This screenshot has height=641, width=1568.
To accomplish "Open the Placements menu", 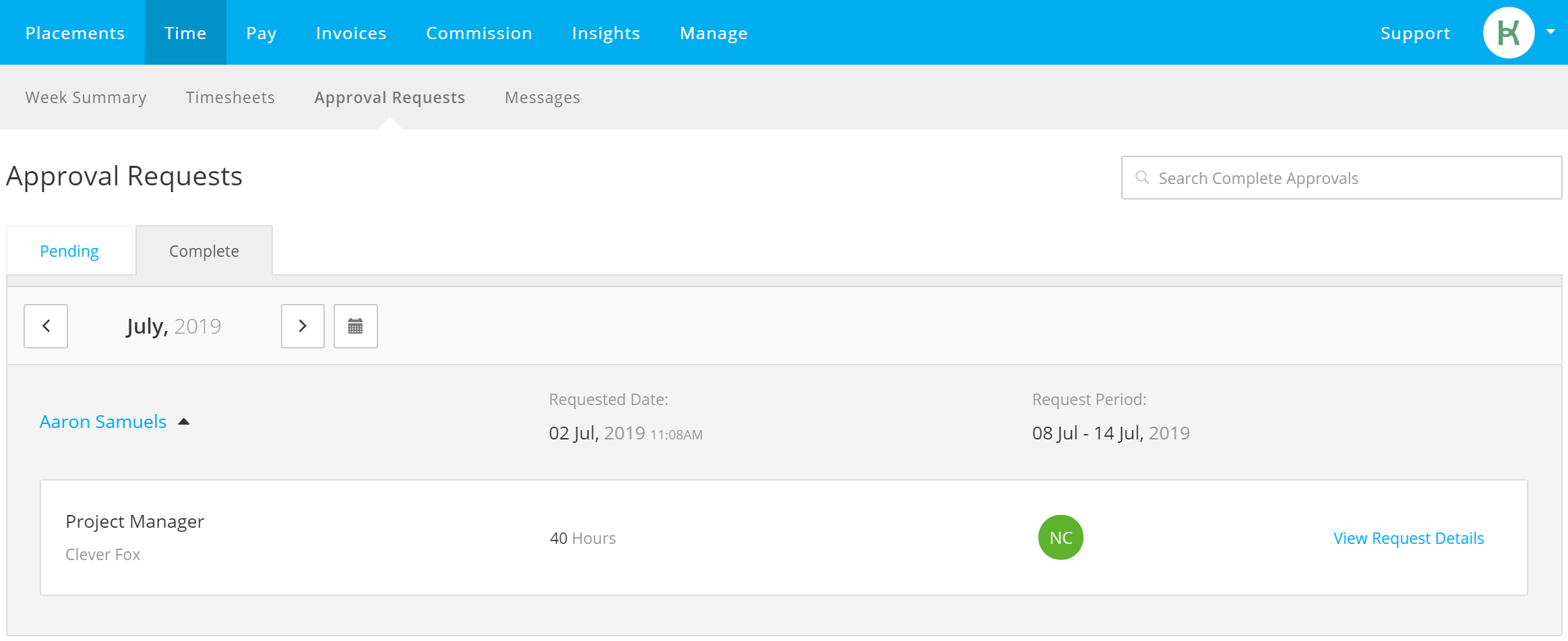I will 75,33.
